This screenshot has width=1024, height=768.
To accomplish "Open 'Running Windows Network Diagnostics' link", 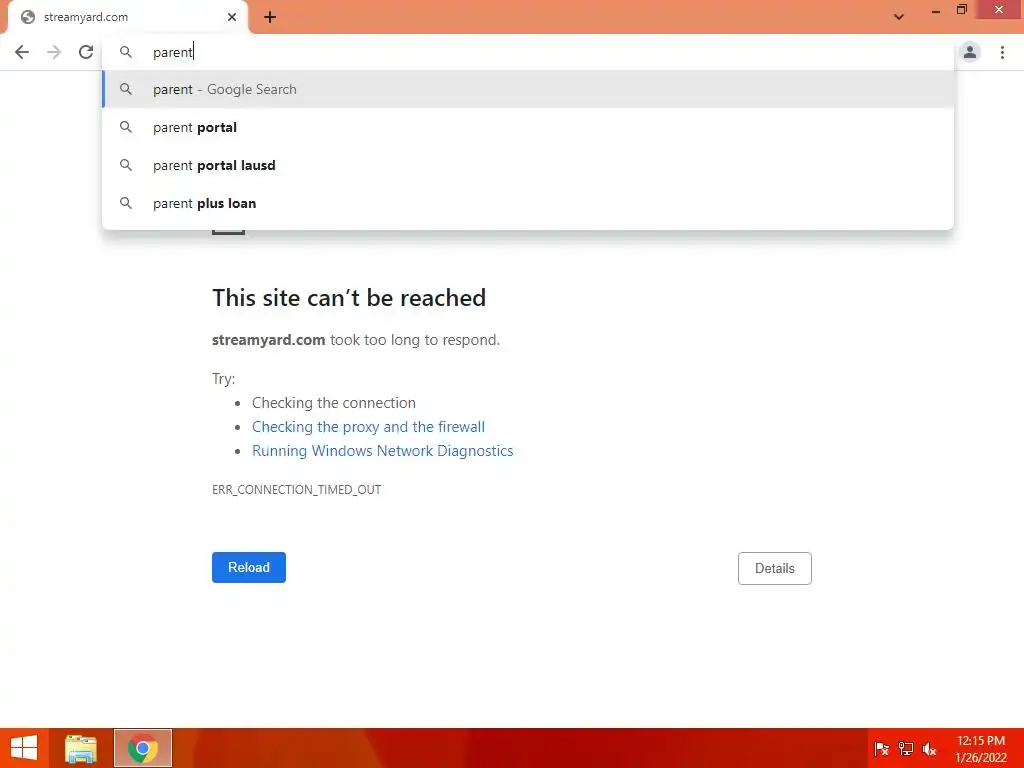I will point(383,451).
